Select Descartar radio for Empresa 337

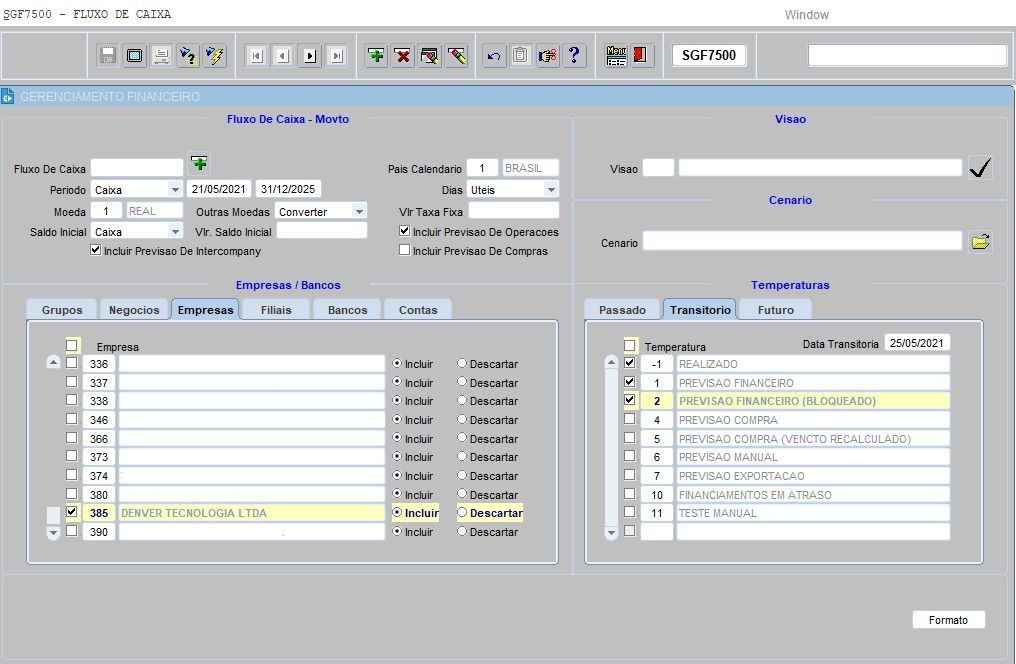click(462, 382)
